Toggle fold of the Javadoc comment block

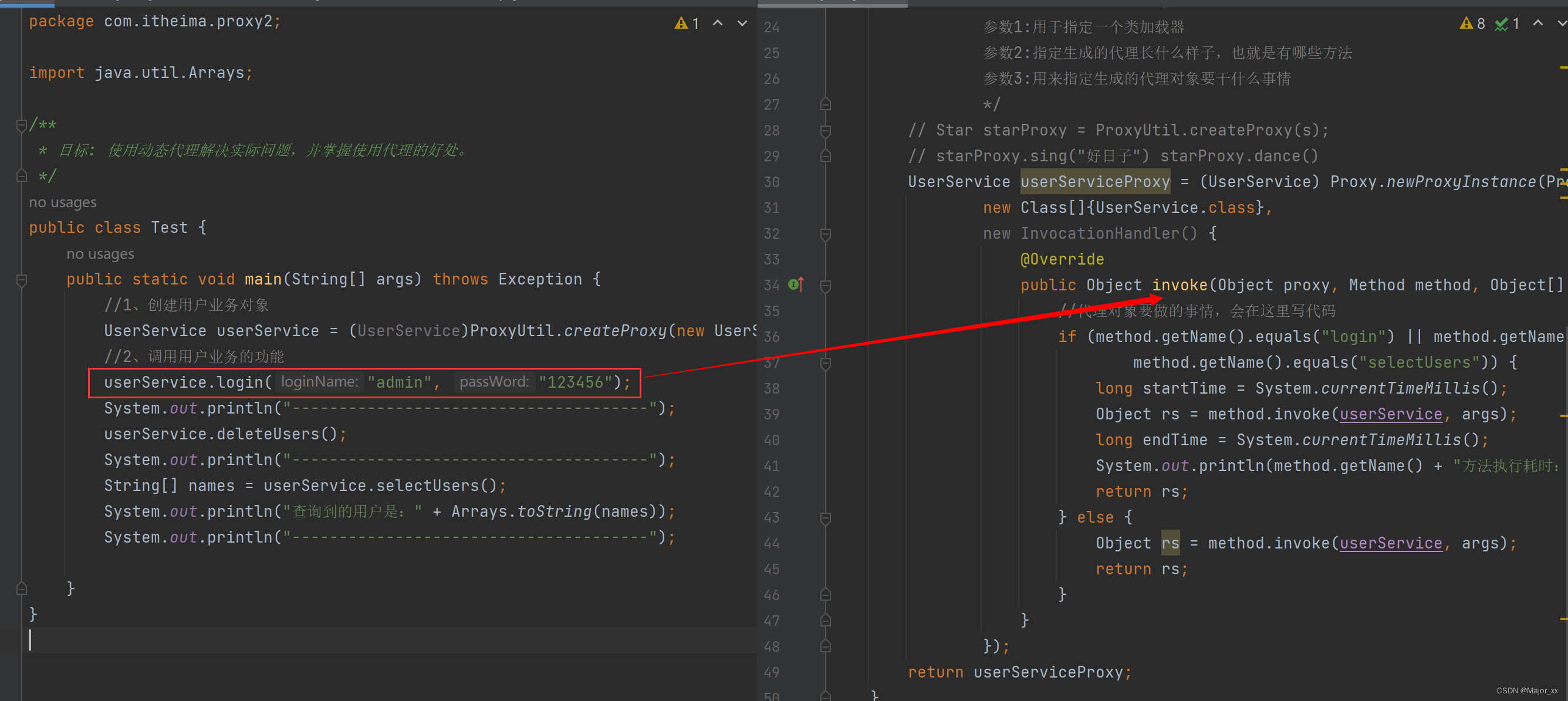[21, 126]
